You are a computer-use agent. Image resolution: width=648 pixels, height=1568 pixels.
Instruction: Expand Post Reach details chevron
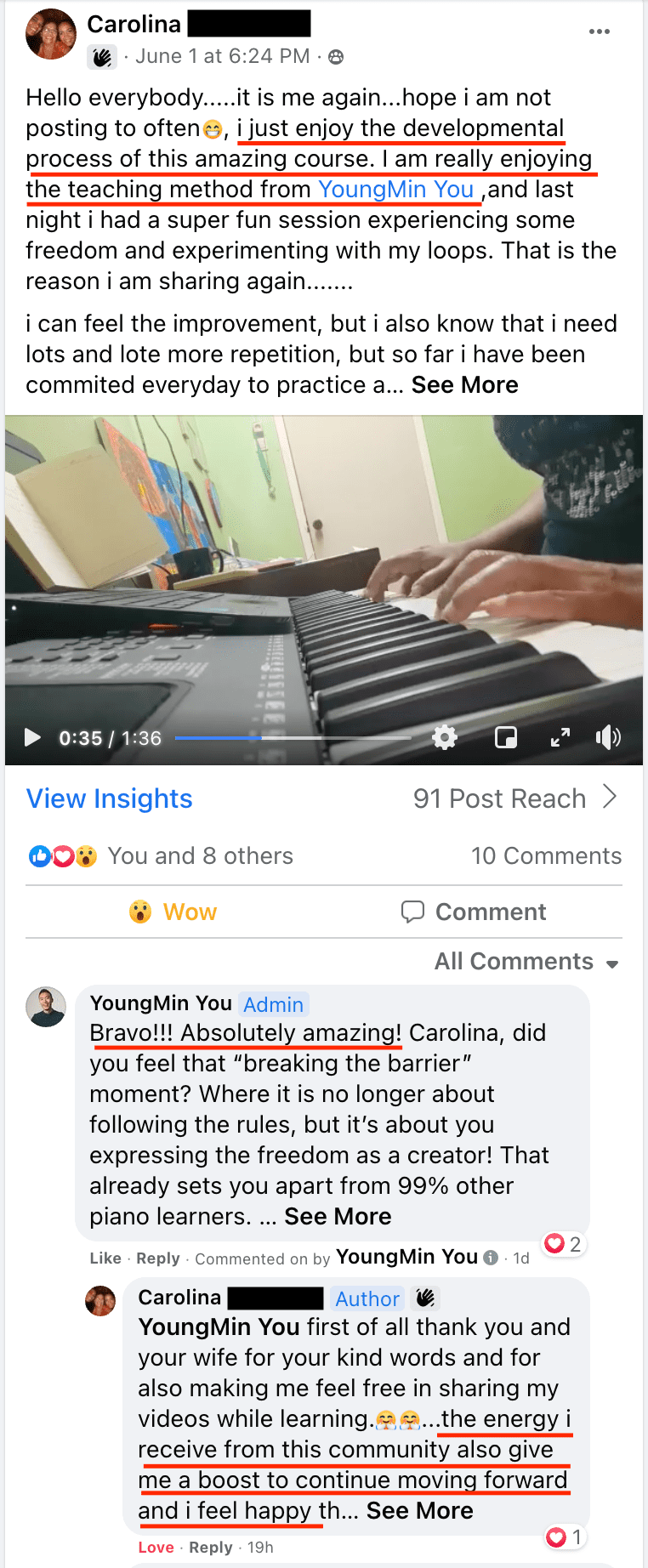point(610,797)
